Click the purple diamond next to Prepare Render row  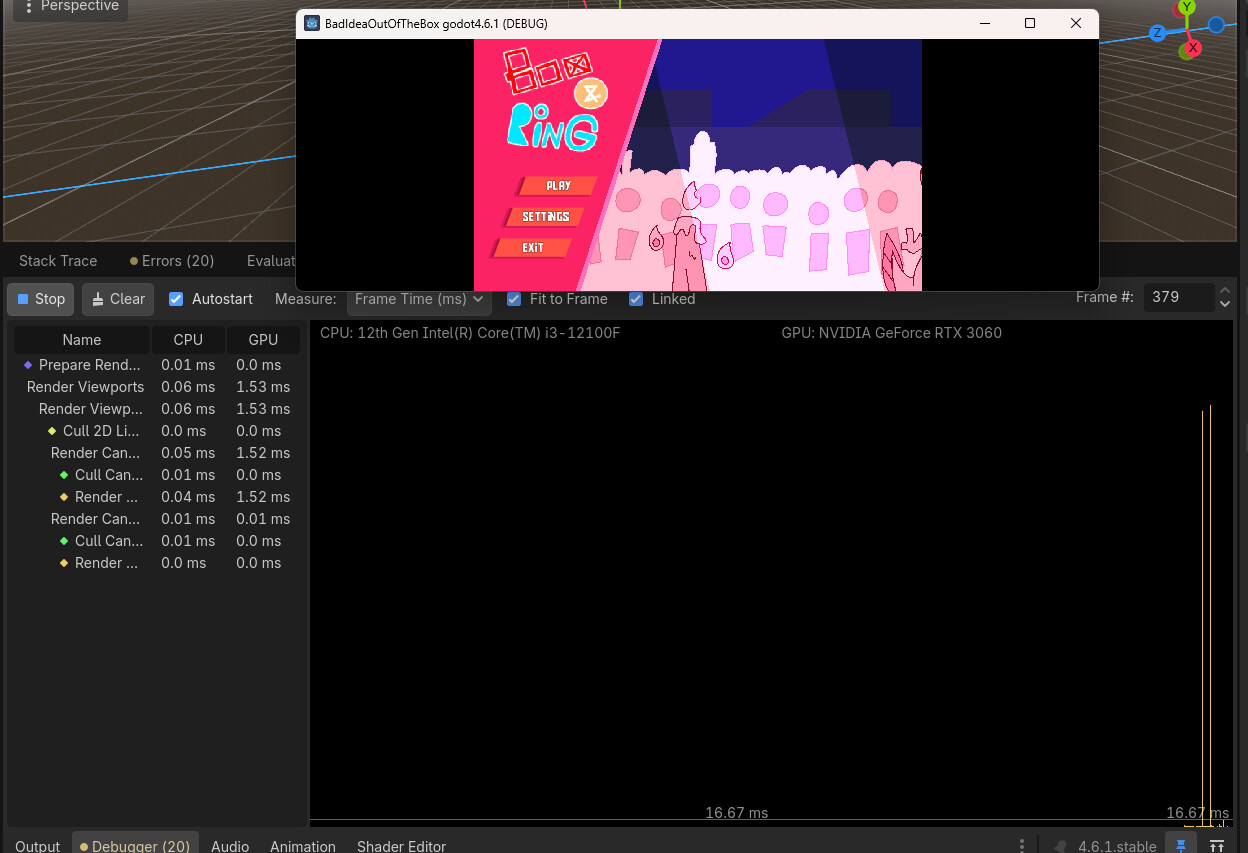click(x=28, y=365)
